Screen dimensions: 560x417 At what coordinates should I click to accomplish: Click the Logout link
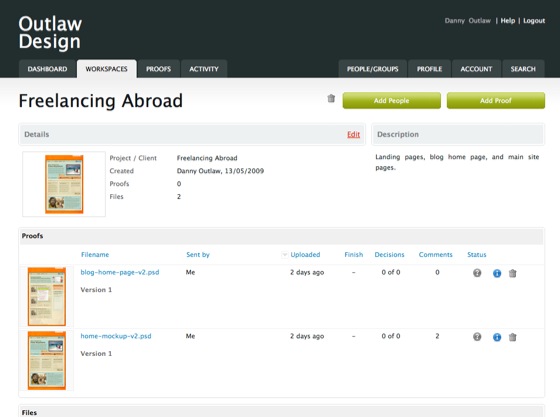[x=534, y=21]
